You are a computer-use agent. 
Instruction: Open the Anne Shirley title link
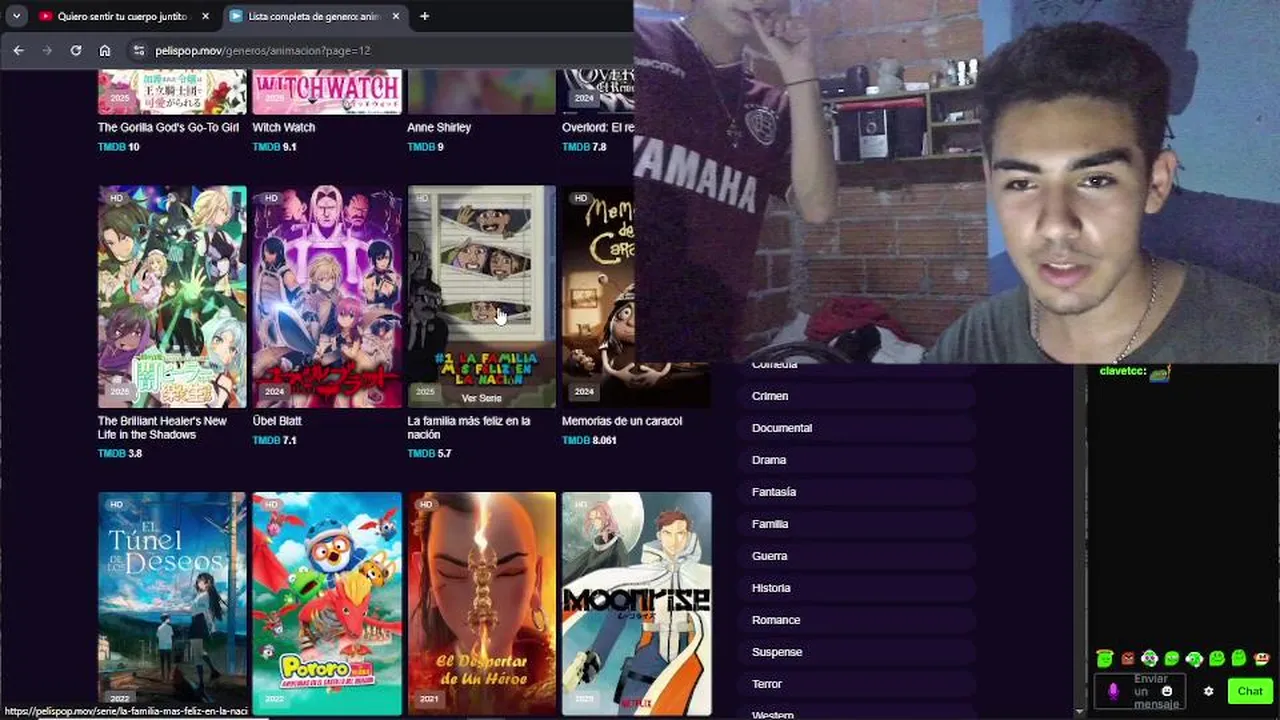pos(439,127)
